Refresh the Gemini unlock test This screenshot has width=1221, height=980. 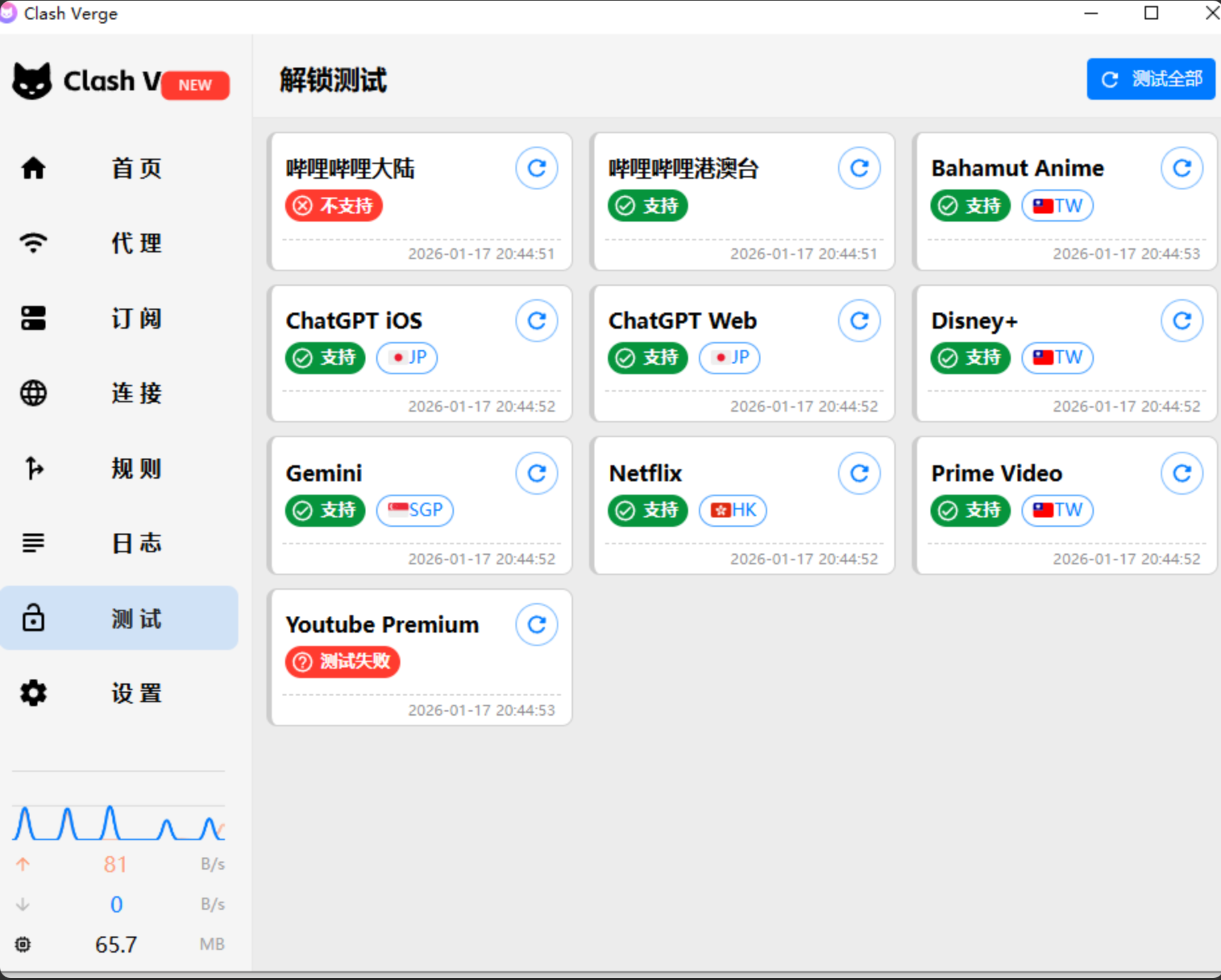tap(537, 473)
